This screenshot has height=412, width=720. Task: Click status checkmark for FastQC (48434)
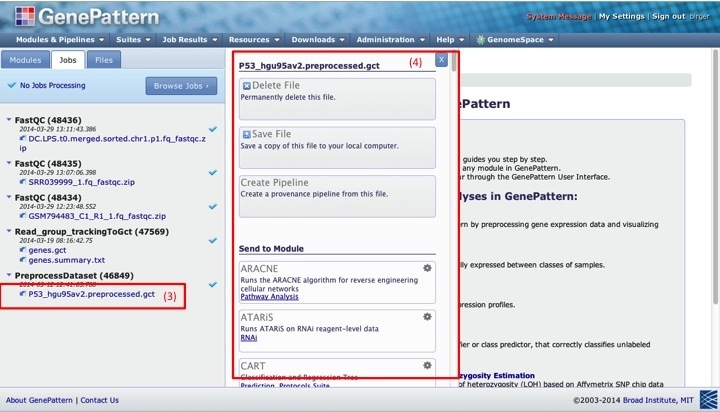213,206
